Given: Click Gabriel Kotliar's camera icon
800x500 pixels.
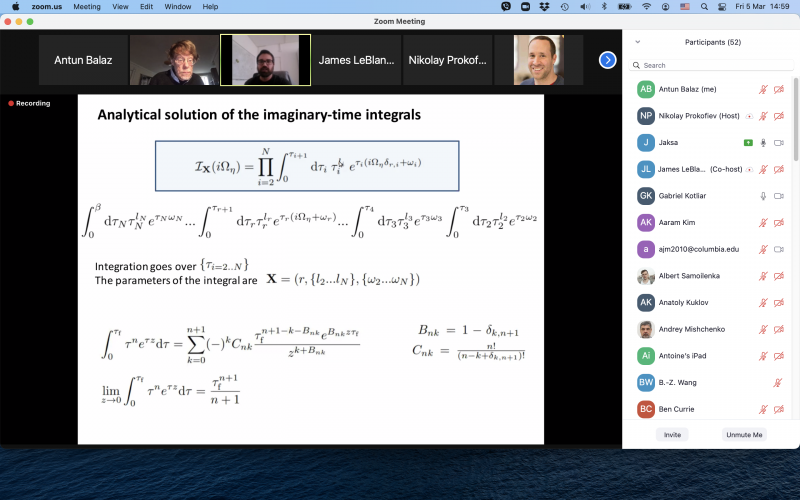Looking at the screenshot, I should coord(778,196).
